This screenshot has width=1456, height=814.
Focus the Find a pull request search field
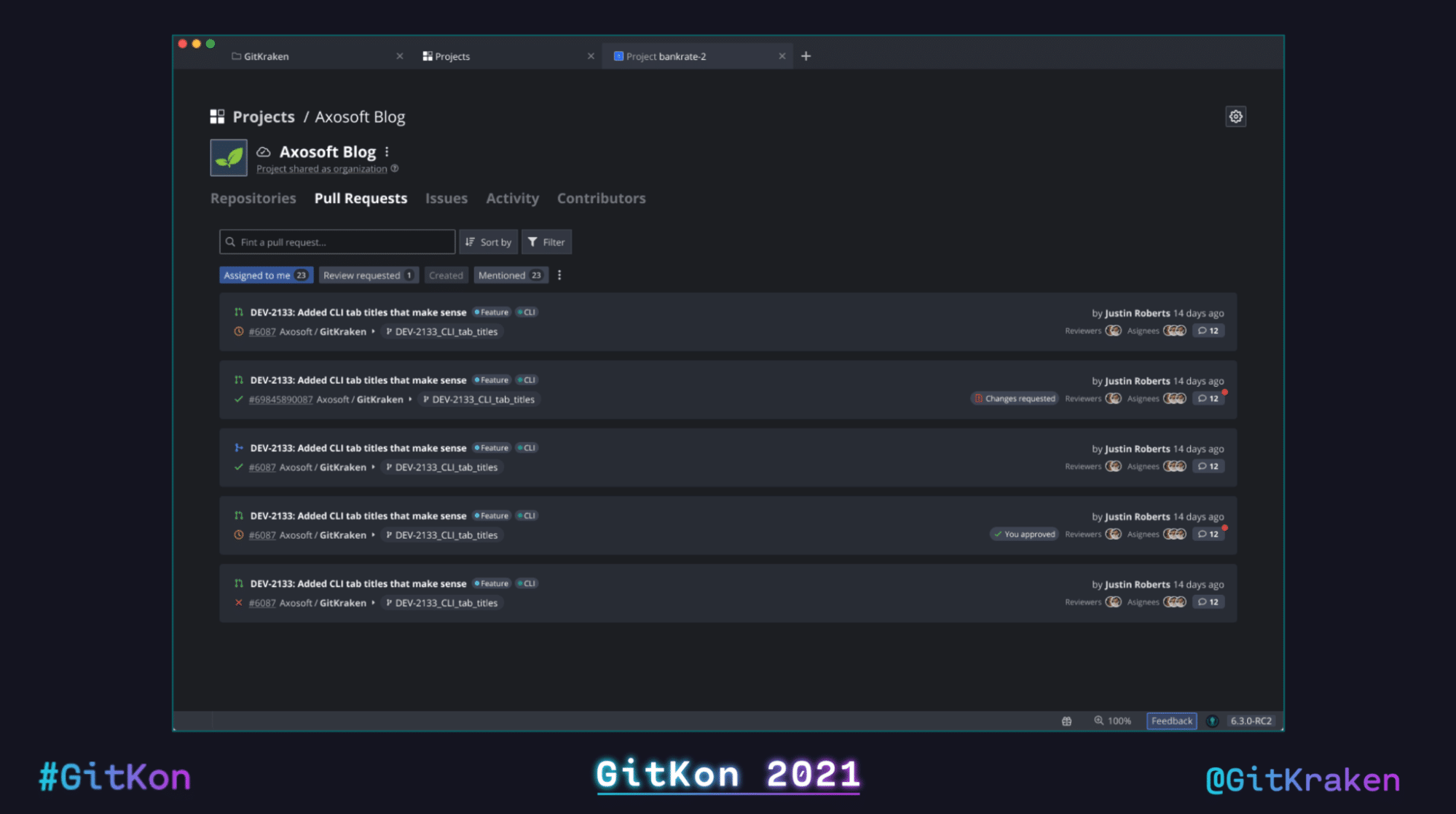(x=337, y=242)
